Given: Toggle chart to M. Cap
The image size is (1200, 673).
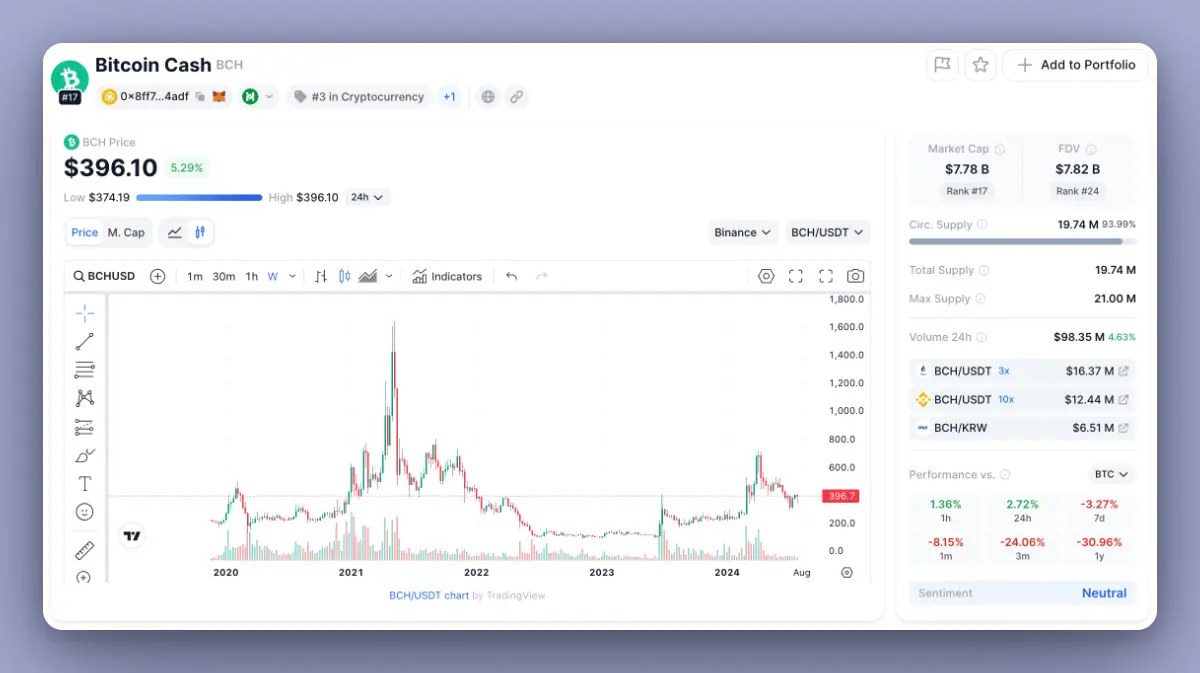Looking at the screenshot, I should tap(126, 232).
